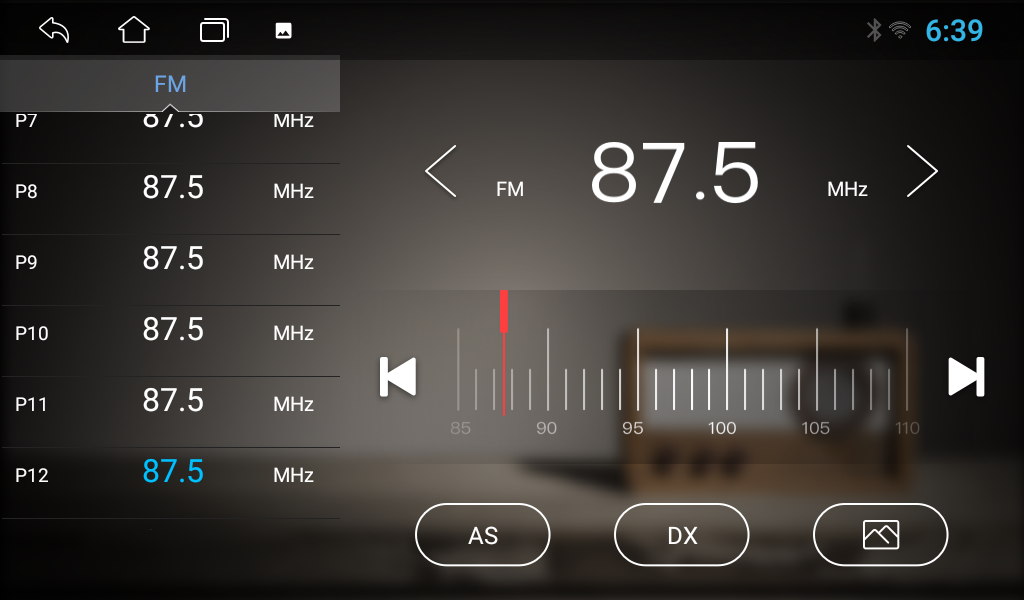Change the background picture button
This screenshot has width=1024, height=600.
(880, 535)
